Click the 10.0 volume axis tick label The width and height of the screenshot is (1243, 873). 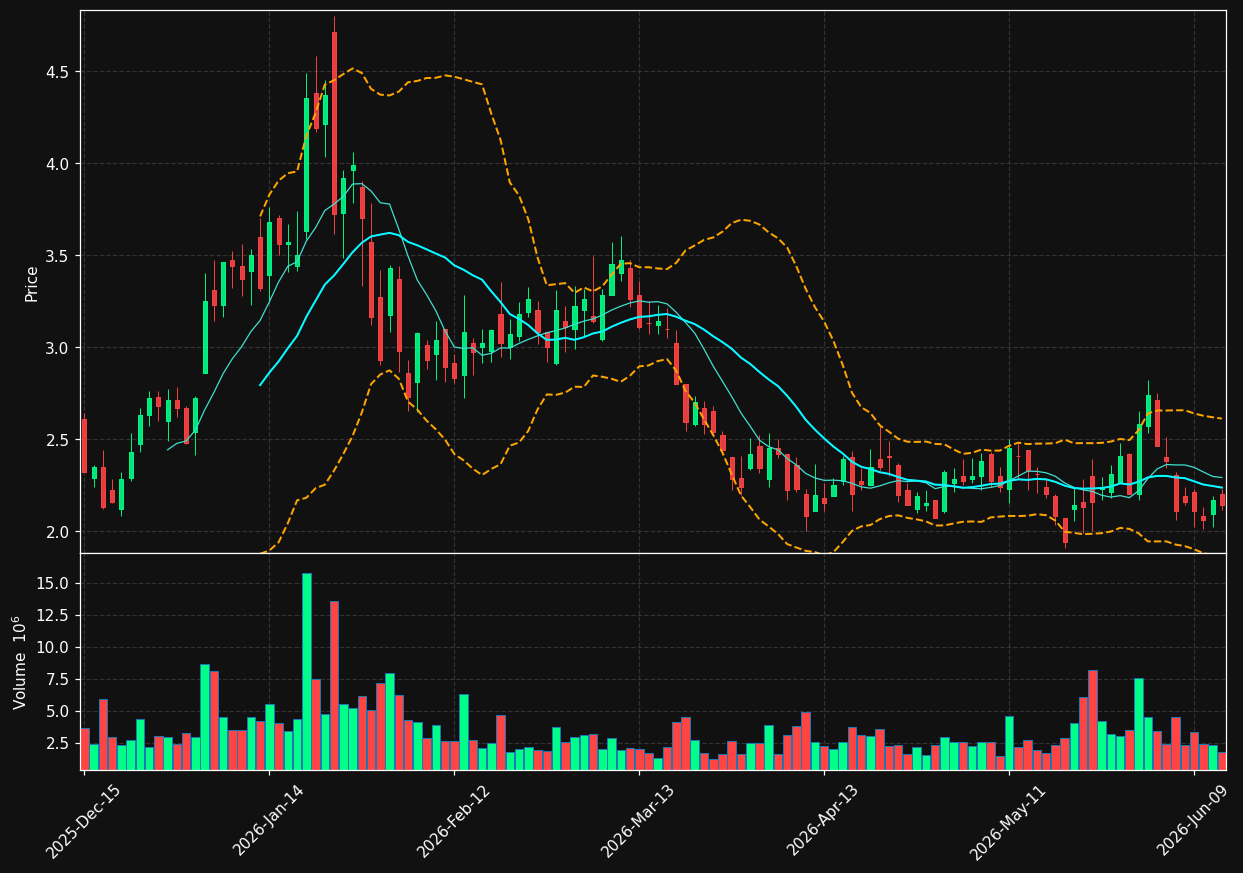[54, 647]
